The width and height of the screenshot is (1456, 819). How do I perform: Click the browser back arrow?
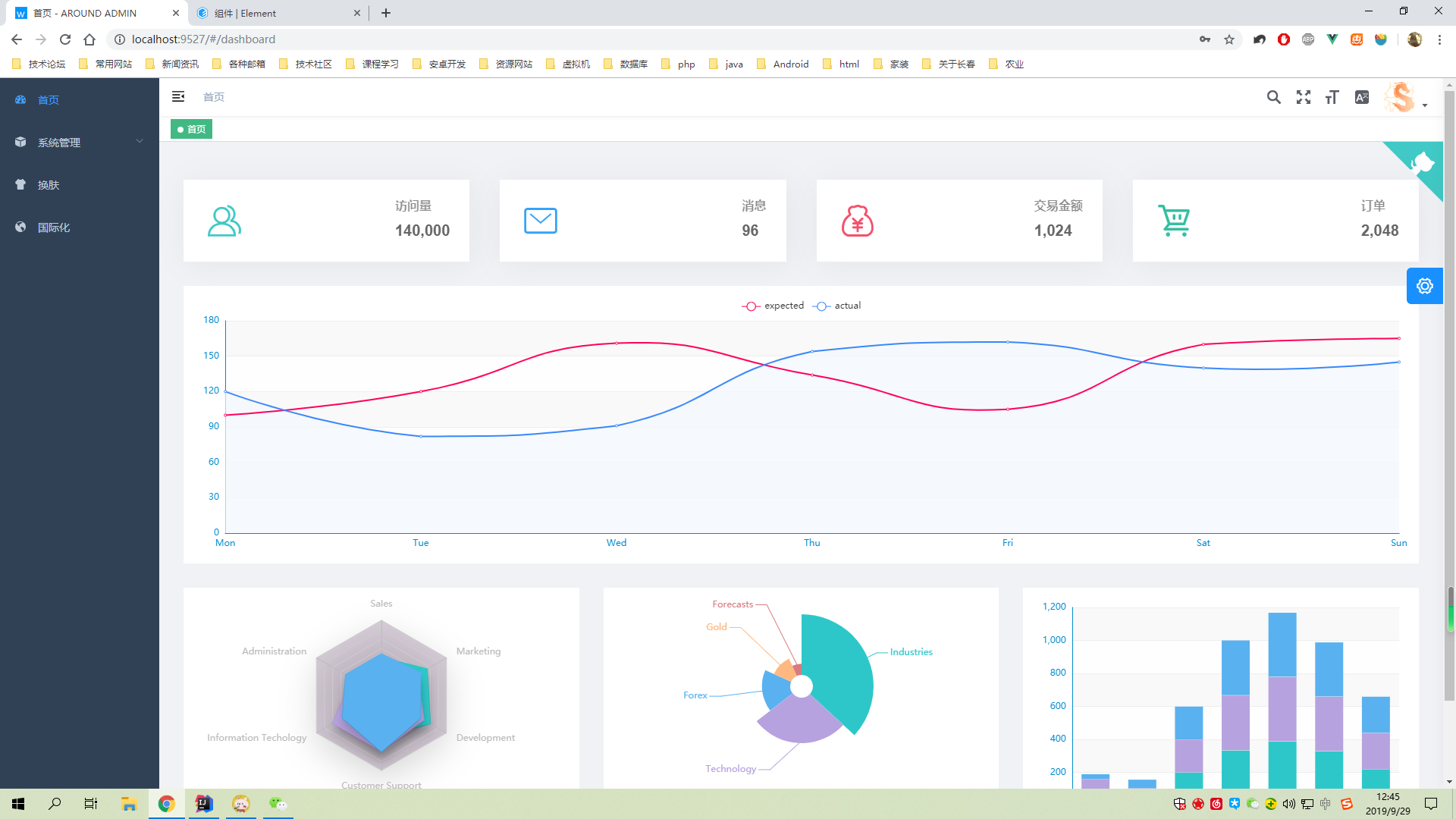(x=17, y=39)
